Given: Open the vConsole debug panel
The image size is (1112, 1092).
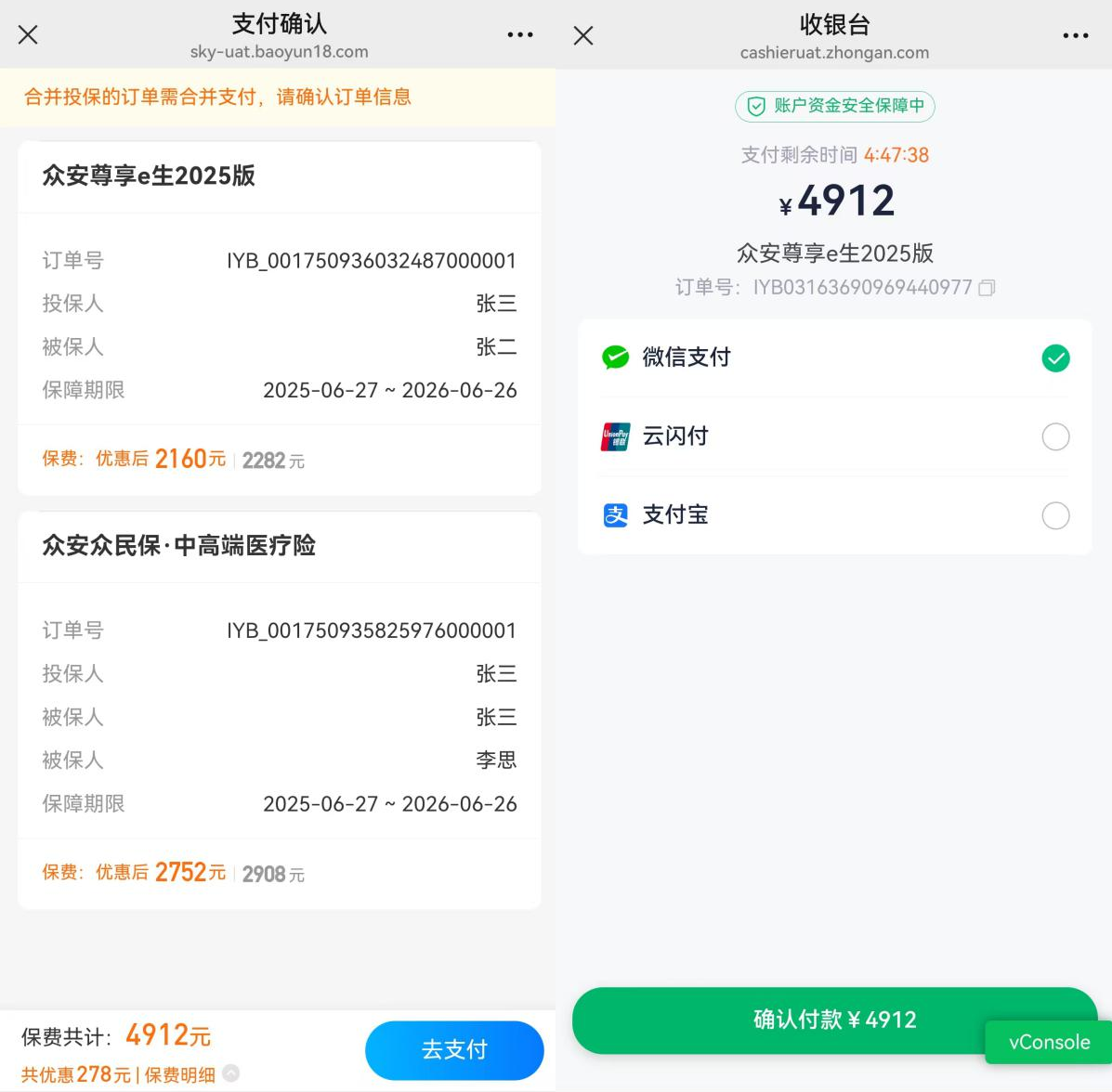Looking at the screenshot, I should 1048,1042.
